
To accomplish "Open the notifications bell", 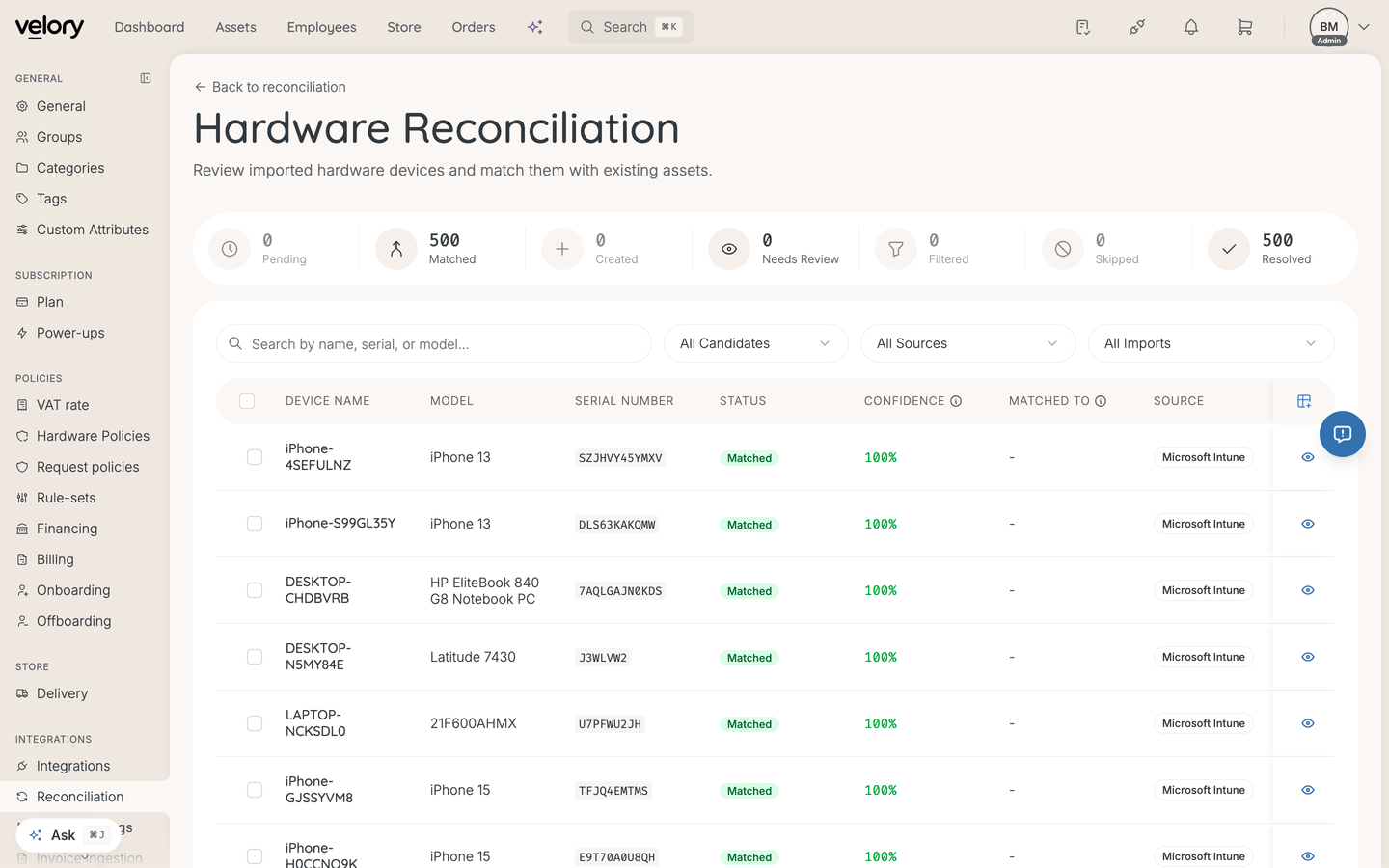I will (1191, 27).
